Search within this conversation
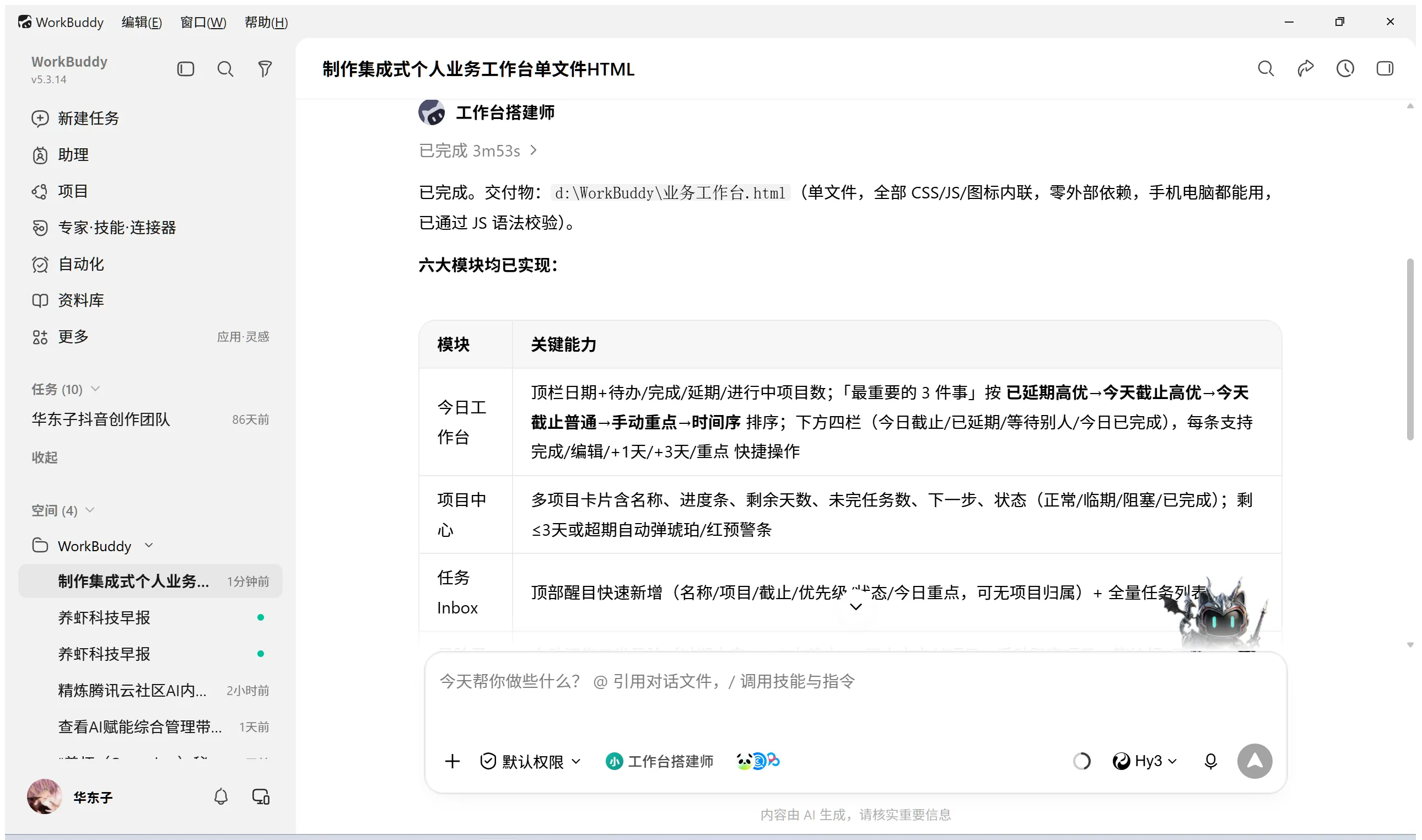Screen dimensions: 1422x840 pyautogui.click(x=1266, y=69)
